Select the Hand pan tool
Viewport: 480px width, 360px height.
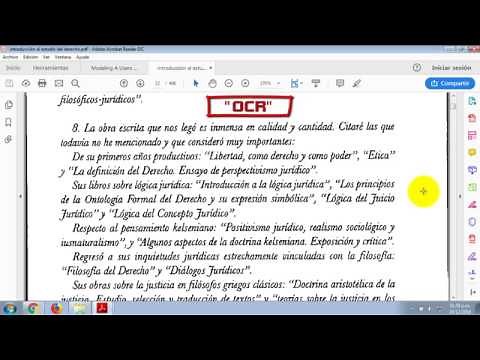(212, 83)
